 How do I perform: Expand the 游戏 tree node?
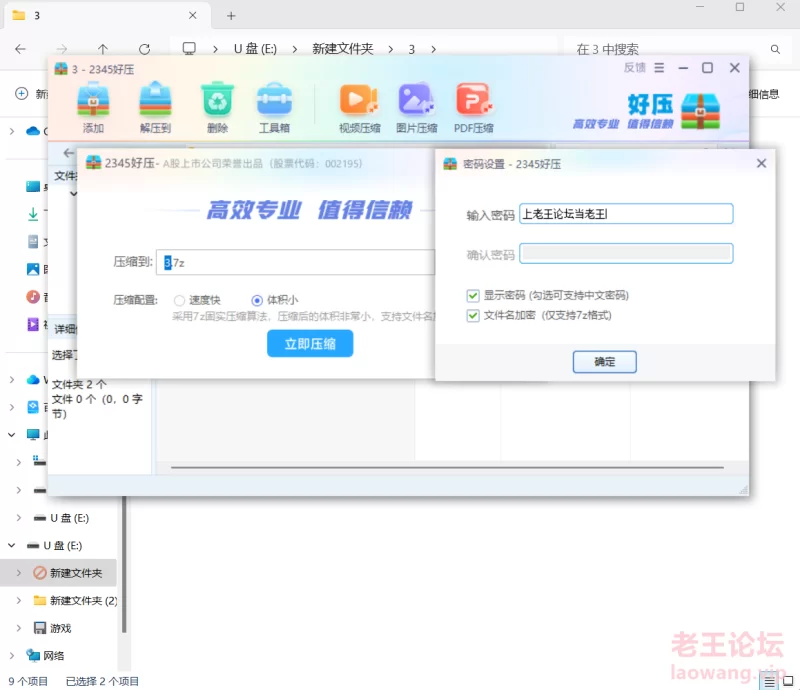(x=19, y=628)
